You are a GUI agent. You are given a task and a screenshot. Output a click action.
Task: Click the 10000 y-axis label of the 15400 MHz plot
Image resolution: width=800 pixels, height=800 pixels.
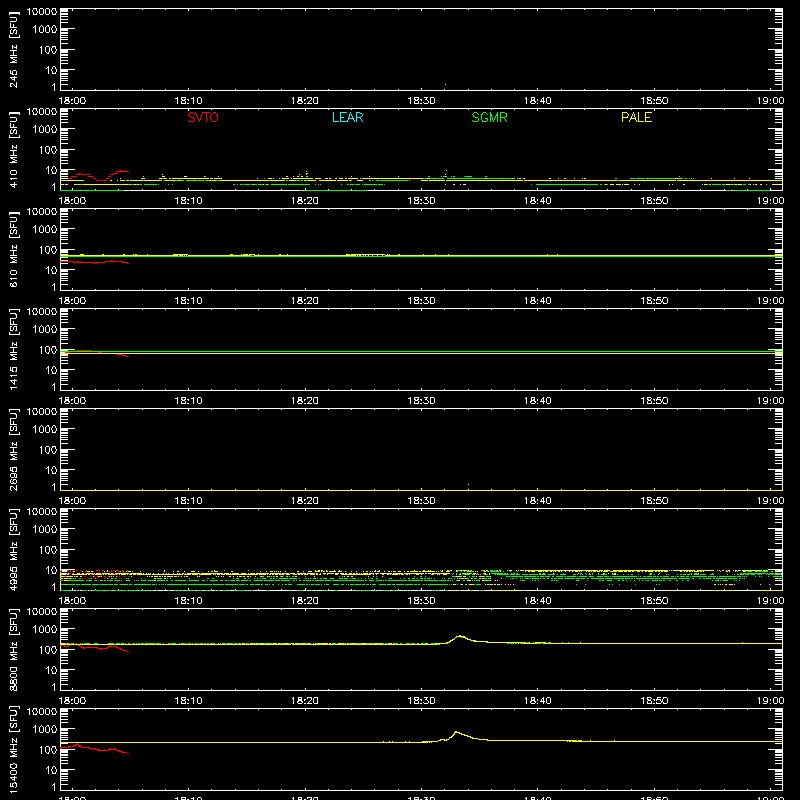pos(42,712)
